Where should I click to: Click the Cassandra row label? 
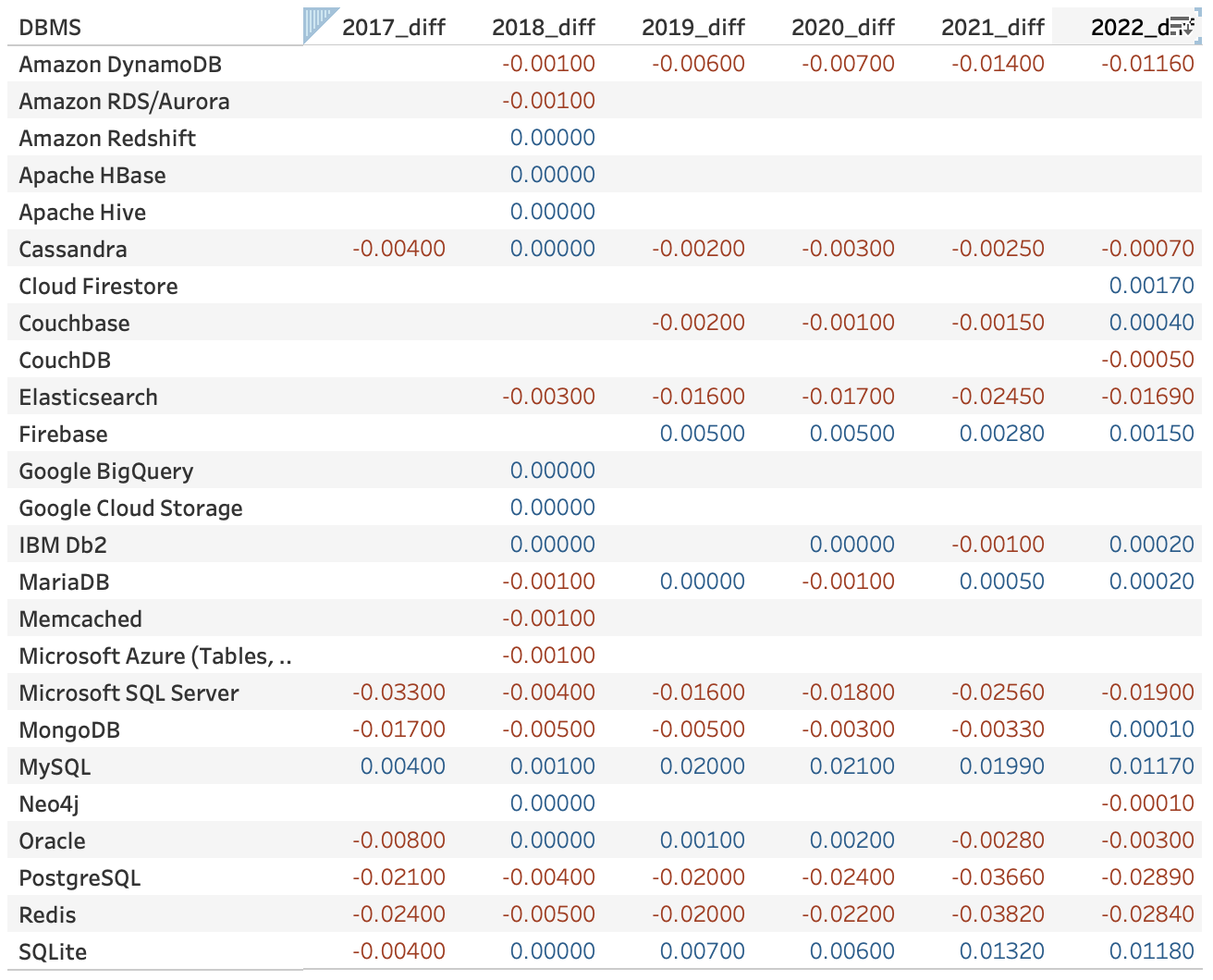[x=73, y=250]
